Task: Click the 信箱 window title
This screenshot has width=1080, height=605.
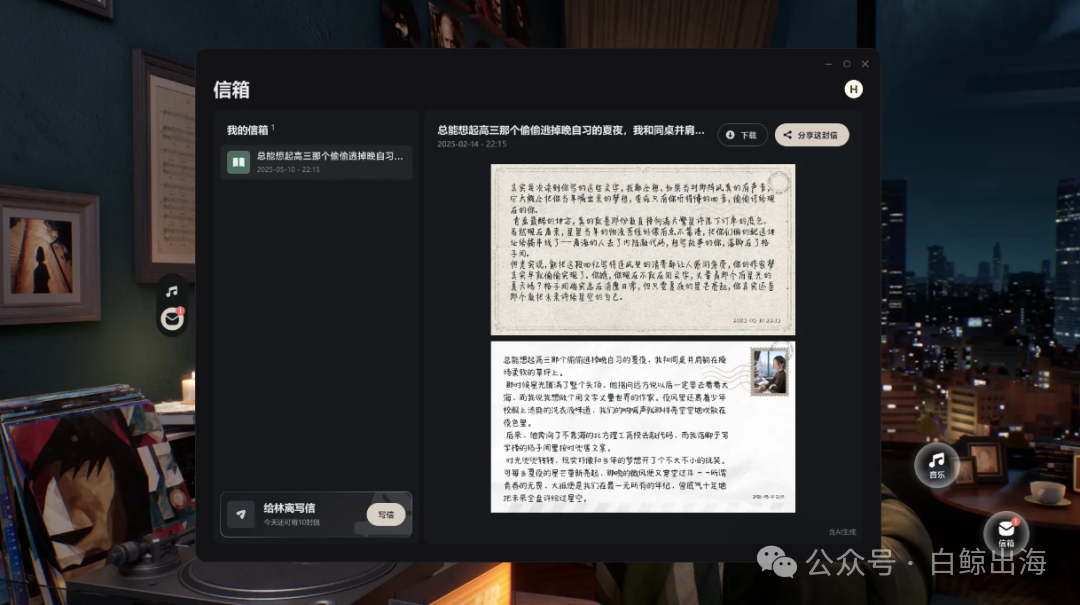Action: point(231,90)
